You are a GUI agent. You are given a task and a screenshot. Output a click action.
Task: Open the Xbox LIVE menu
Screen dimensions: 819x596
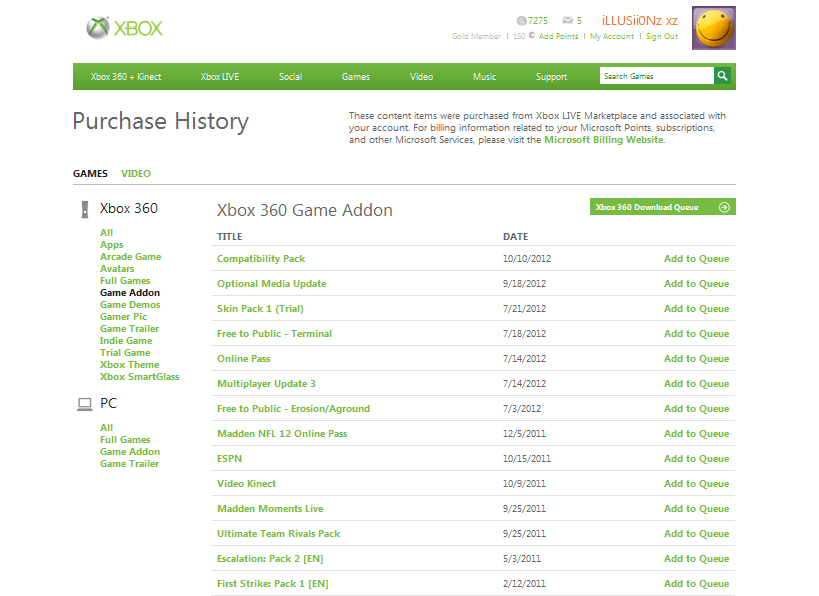tap(220, 77)
